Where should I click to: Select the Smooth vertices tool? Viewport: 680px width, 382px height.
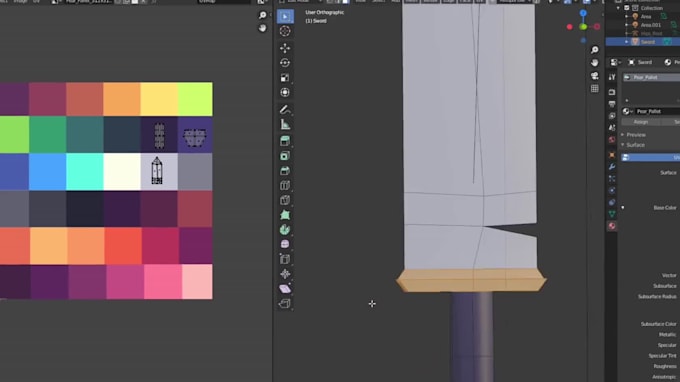(285, 245)
